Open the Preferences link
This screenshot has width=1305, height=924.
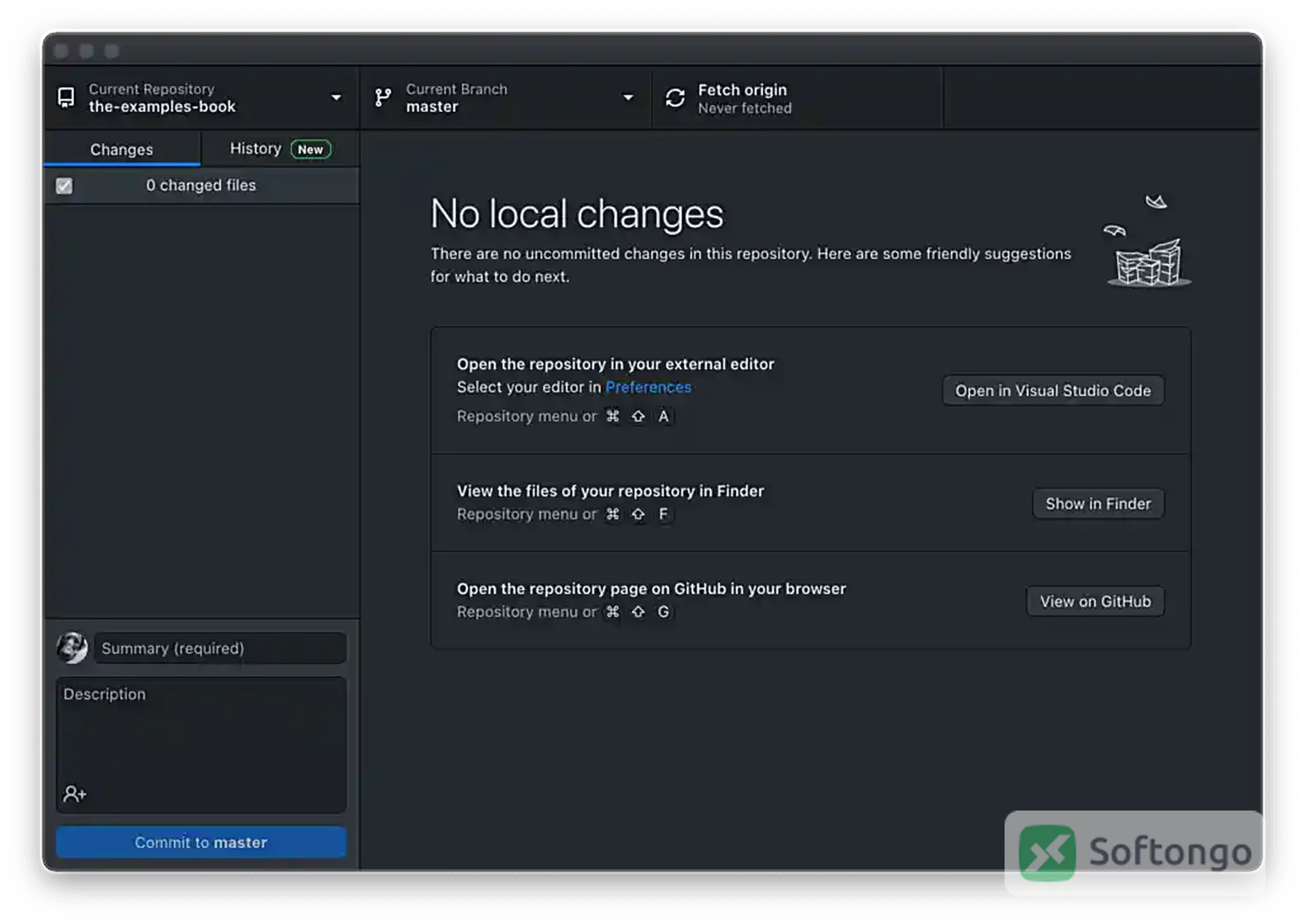coord(648,387)
